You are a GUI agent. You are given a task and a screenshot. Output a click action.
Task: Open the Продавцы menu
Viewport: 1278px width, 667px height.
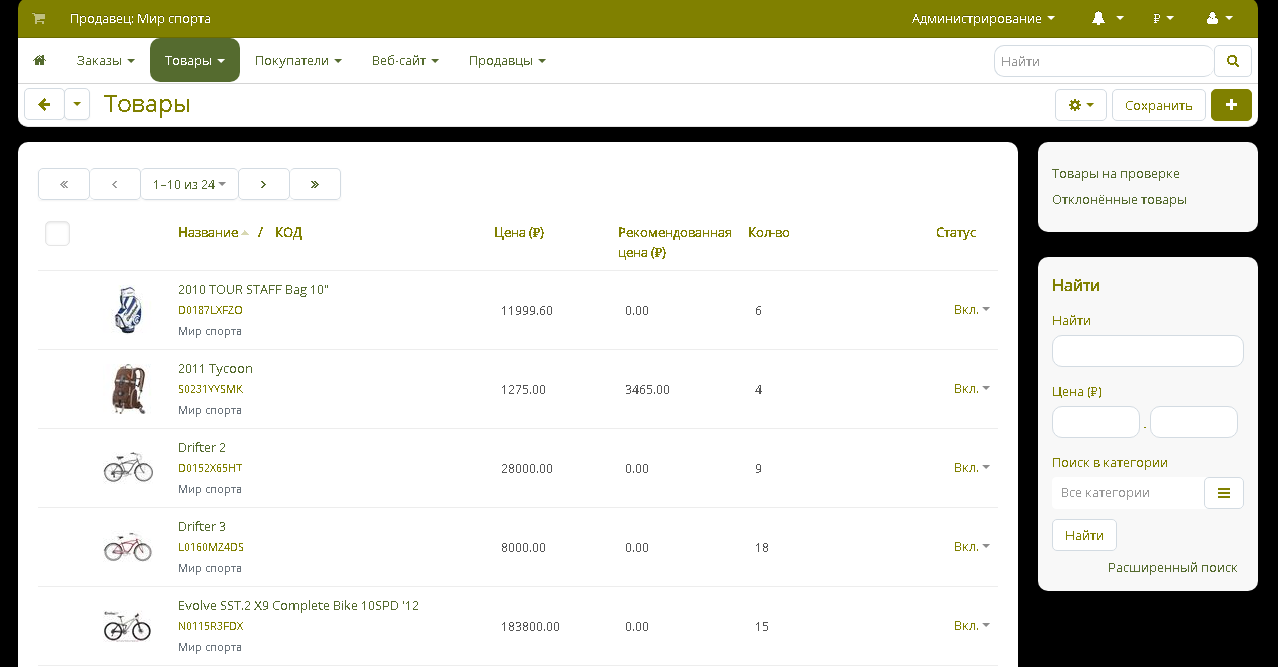tap(507, 60)
